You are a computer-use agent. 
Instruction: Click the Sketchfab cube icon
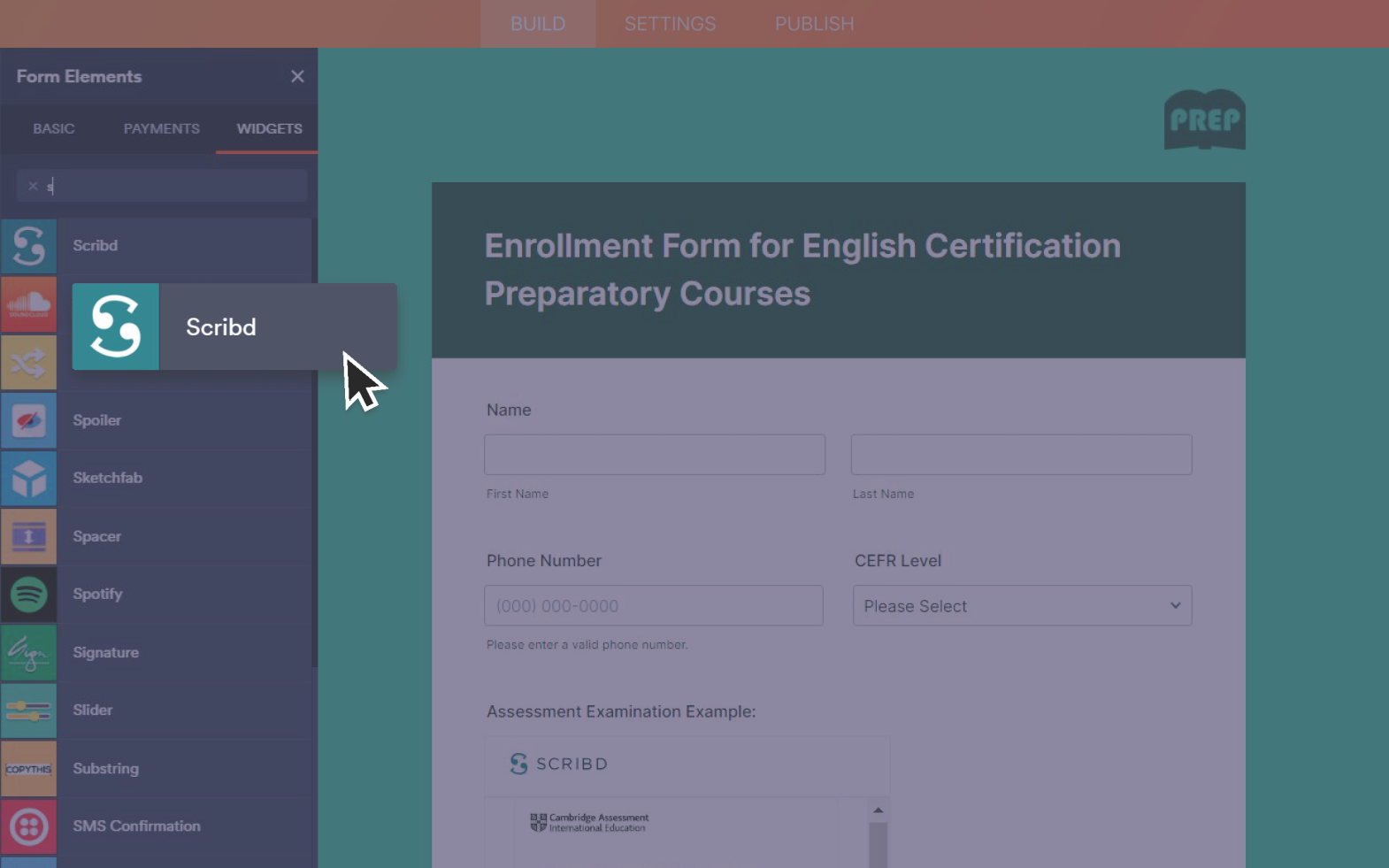pyautogui.click(x=29, y=479)
